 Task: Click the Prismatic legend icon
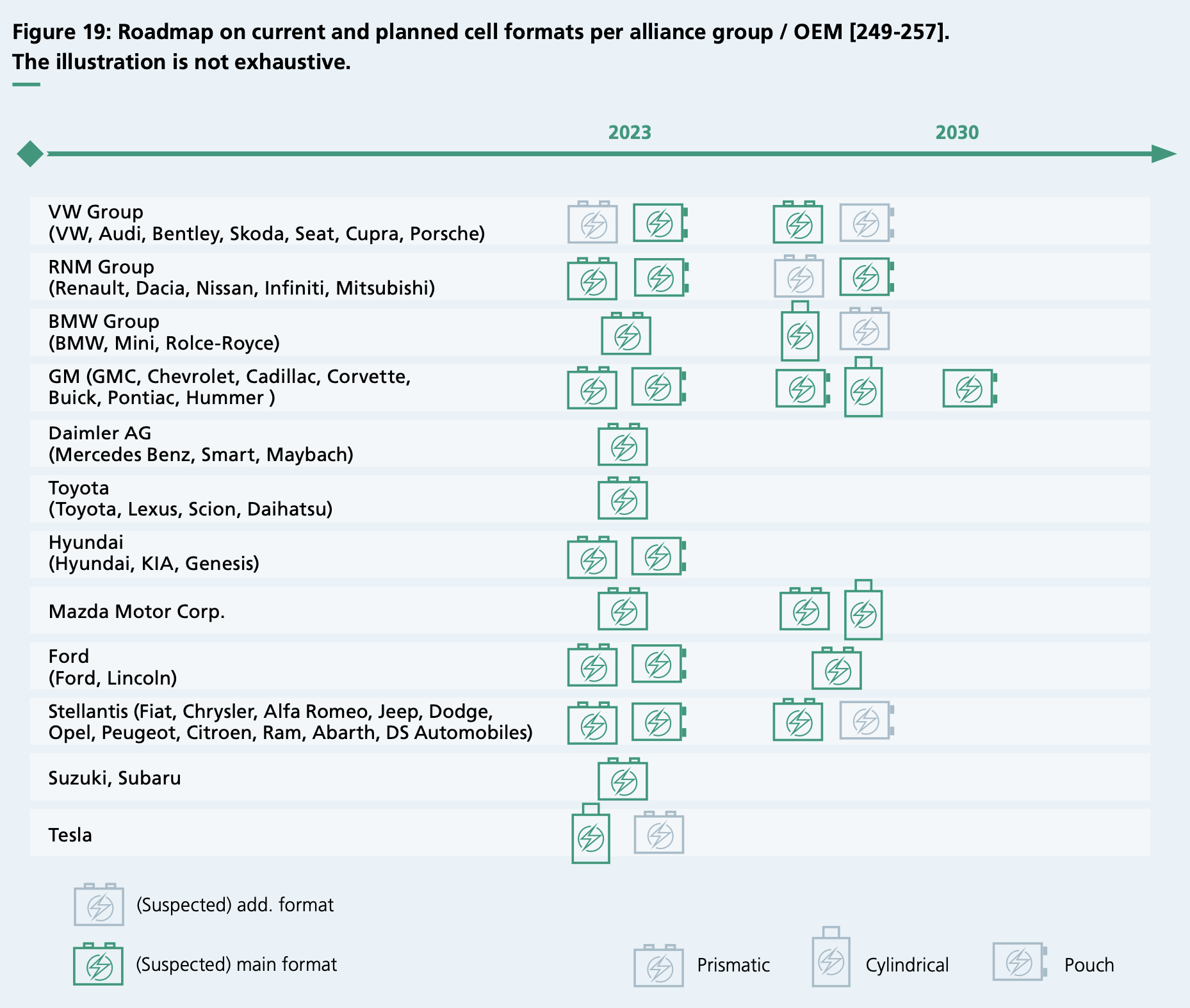click(x=658, y=966)
